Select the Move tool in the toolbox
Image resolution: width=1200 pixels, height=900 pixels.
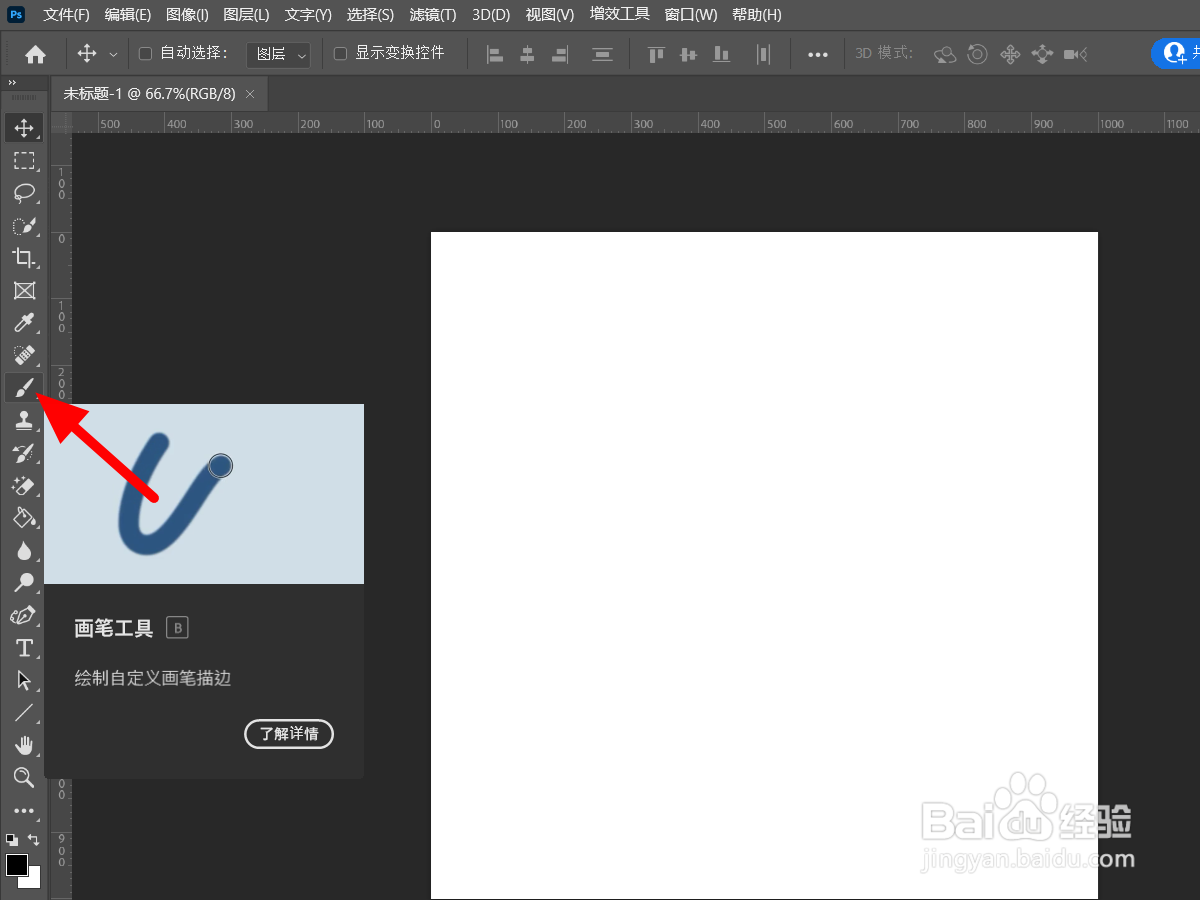(24, 128)
